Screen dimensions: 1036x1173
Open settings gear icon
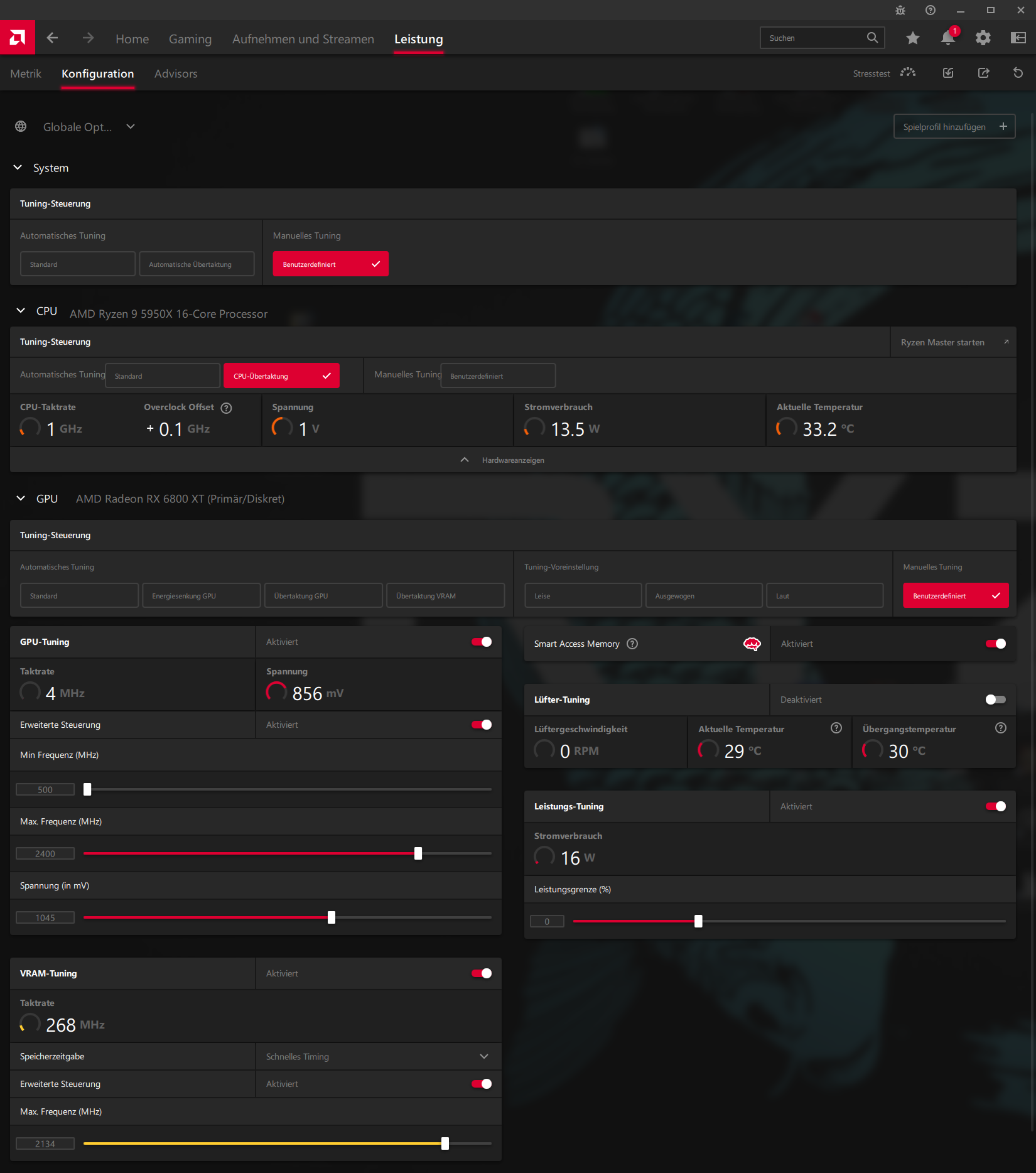pos(983,38)
